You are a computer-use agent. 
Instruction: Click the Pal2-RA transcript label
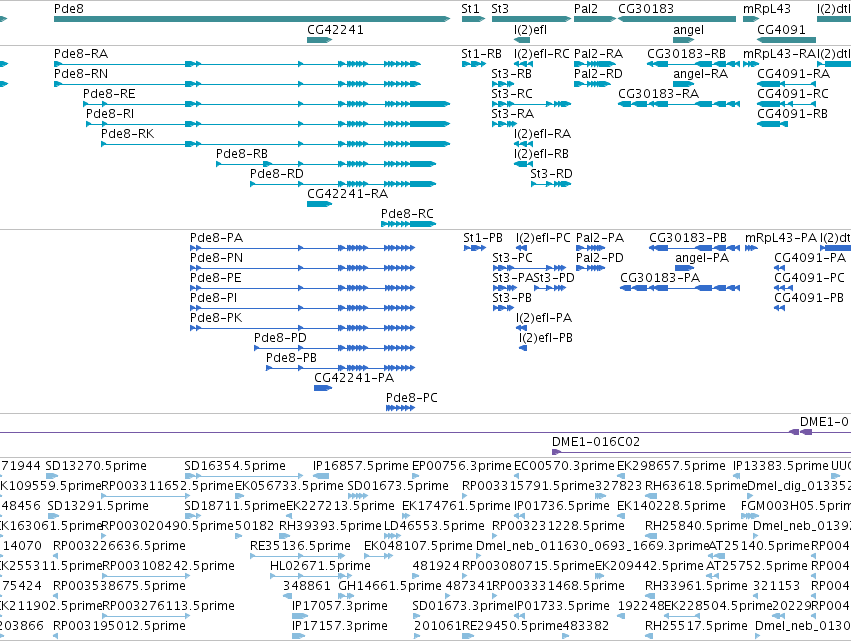pos(599,54)
